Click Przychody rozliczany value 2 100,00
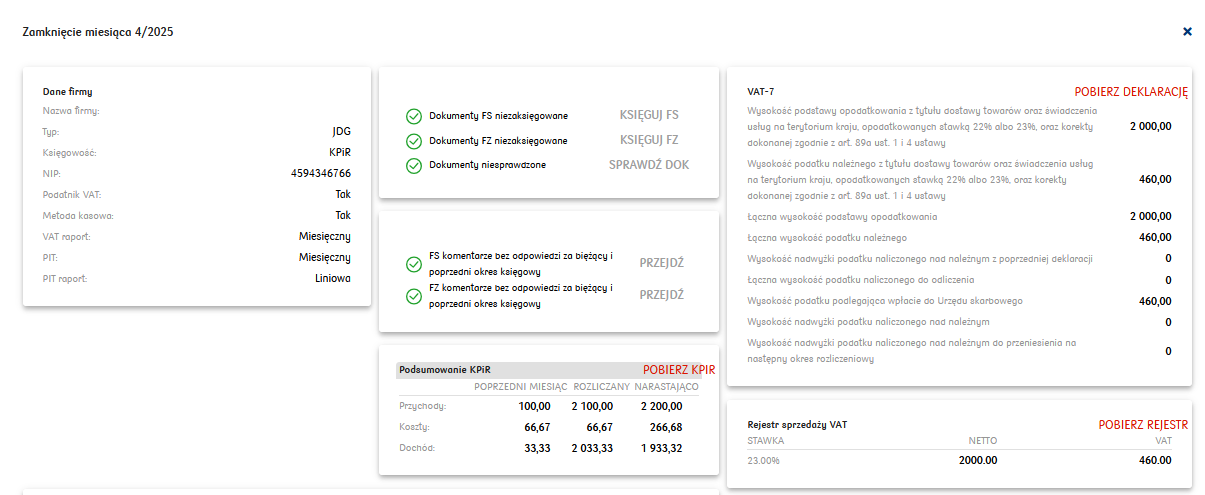1205x495 pixels. click(x=590, y=406)
